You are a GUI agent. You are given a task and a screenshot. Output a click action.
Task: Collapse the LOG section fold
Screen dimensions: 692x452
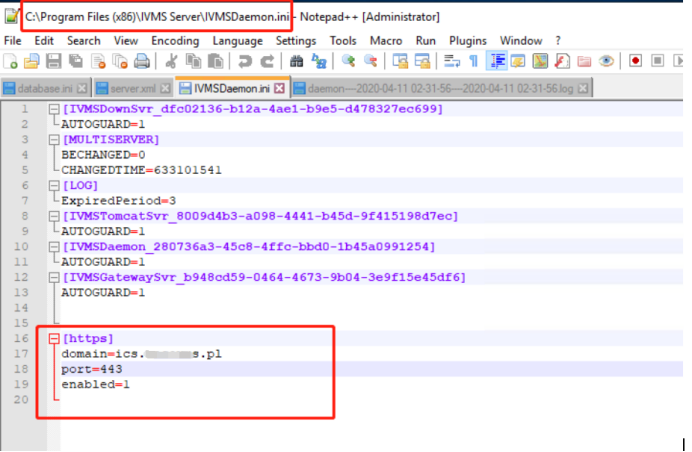(x=54, y=185)
